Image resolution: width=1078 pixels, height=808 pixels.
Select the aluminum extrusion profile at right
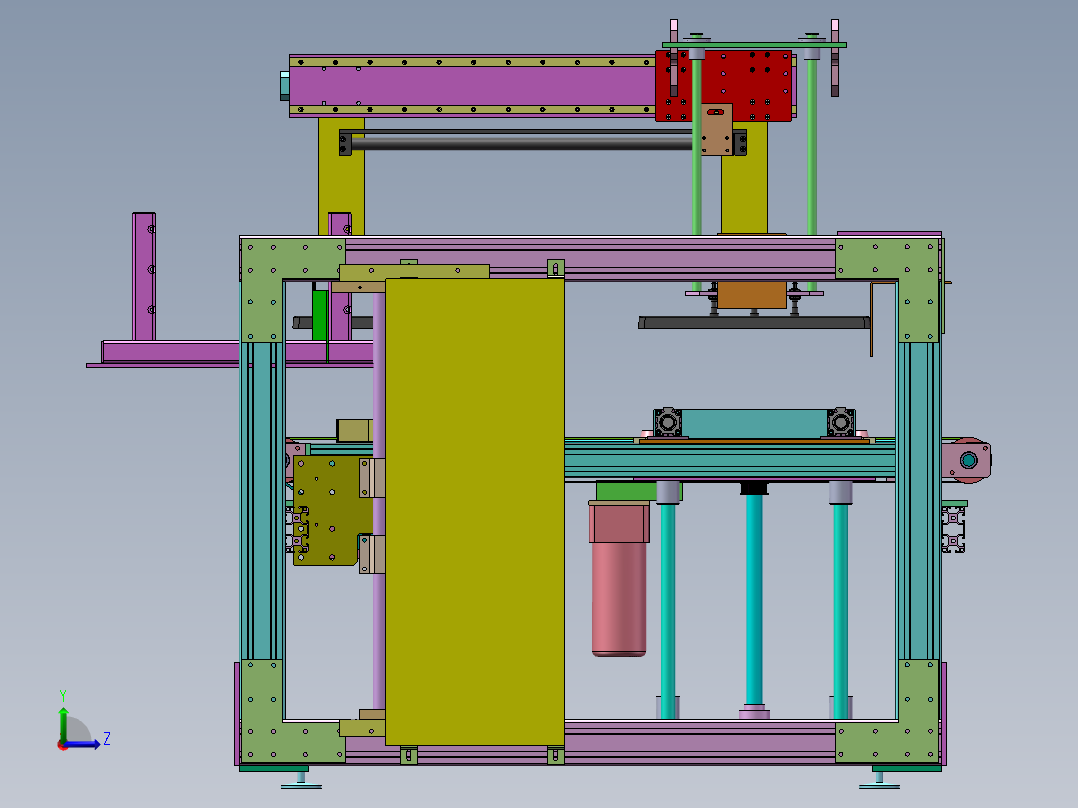click(x=954, y=529)
